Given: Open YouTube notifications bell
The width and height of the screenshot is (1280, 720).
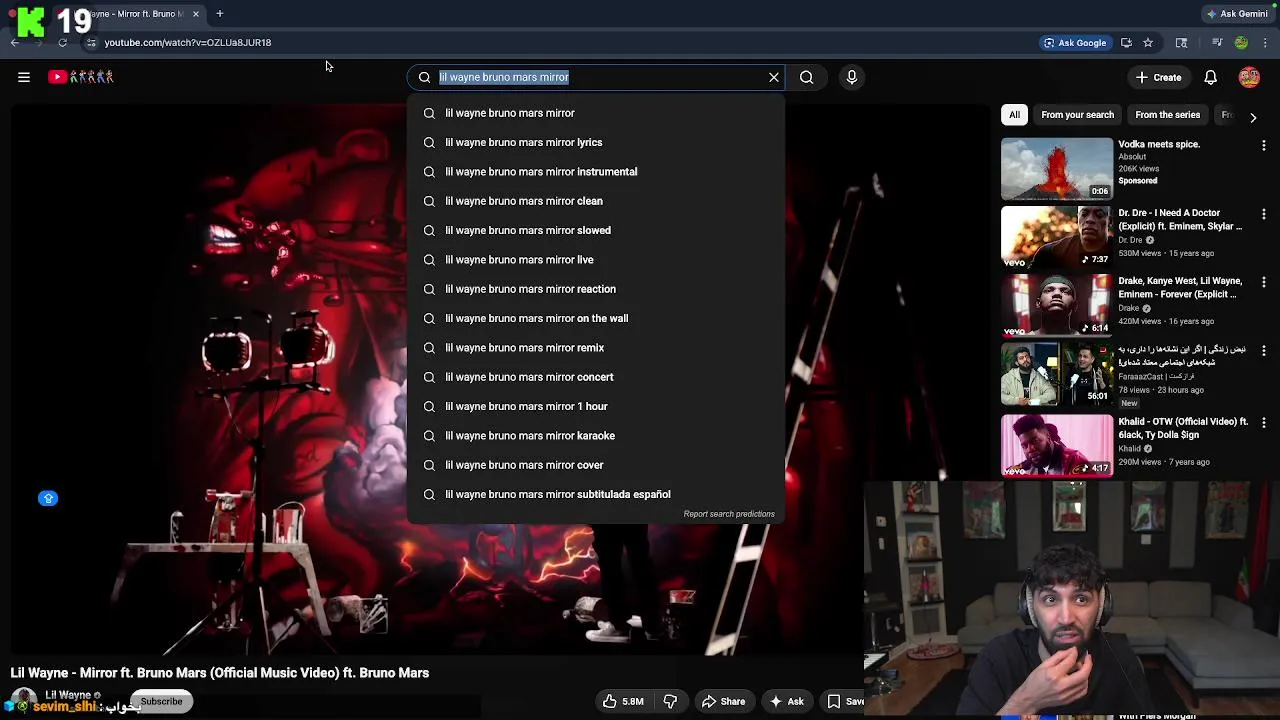Looking at the screenshot, I should [x=1210, y=77].
